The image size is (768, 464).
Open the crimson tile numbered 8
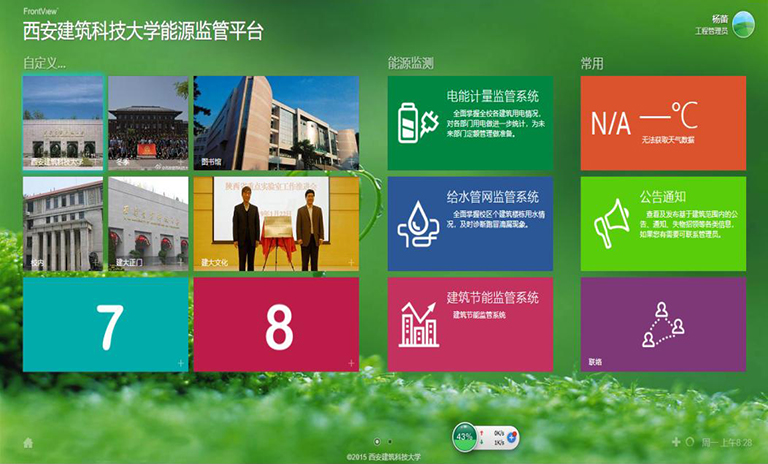tap(276, 324)
